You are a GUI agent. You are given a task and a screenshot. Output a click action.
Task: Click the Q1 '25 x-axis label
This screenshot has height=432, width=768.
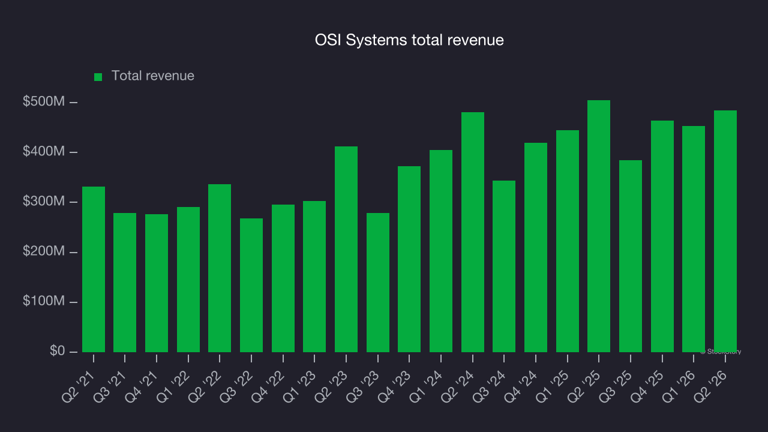[552, 387]
